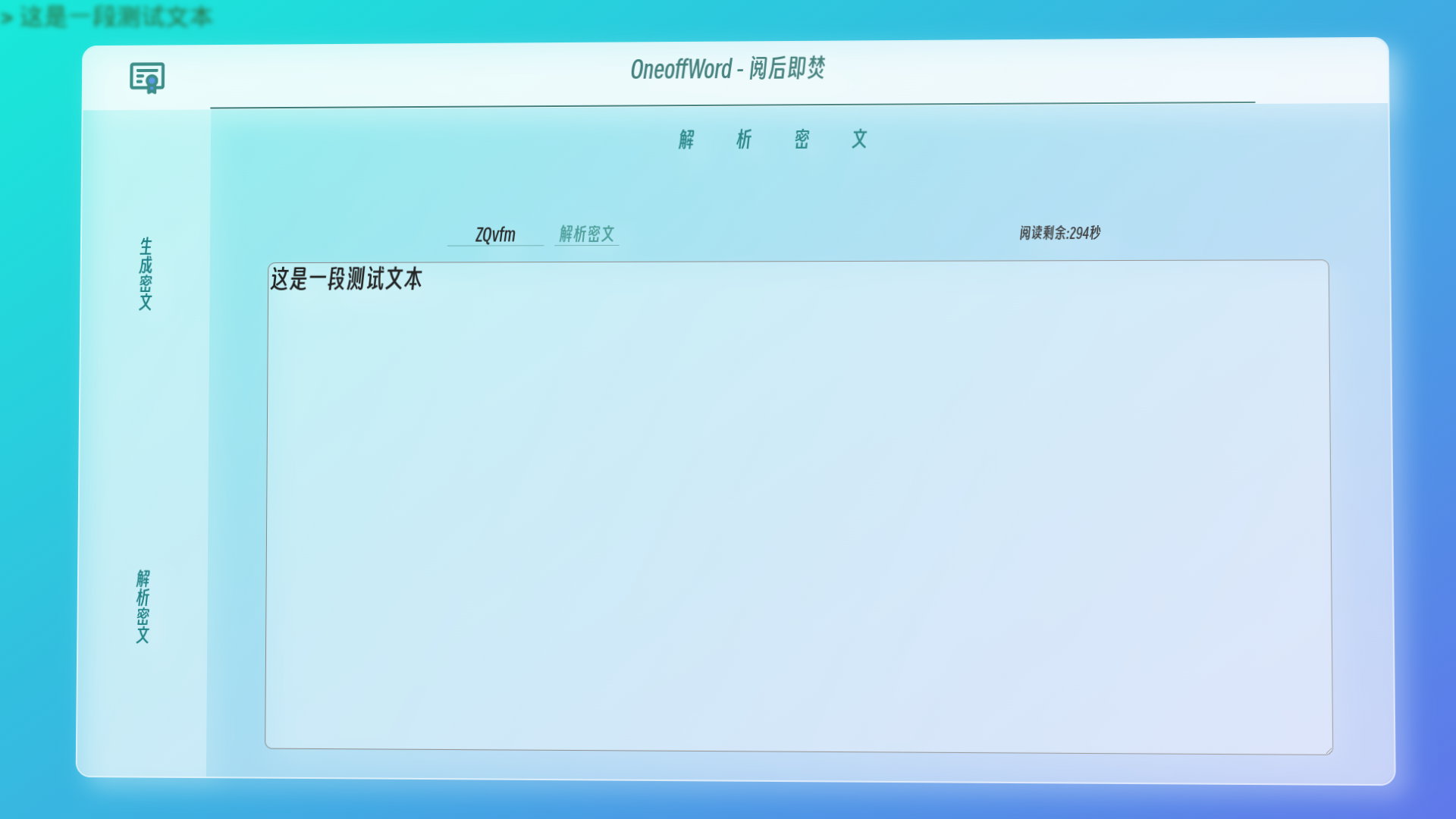
Task: Click the number 294 in the countdown
Action: (x=1079, y=233)
